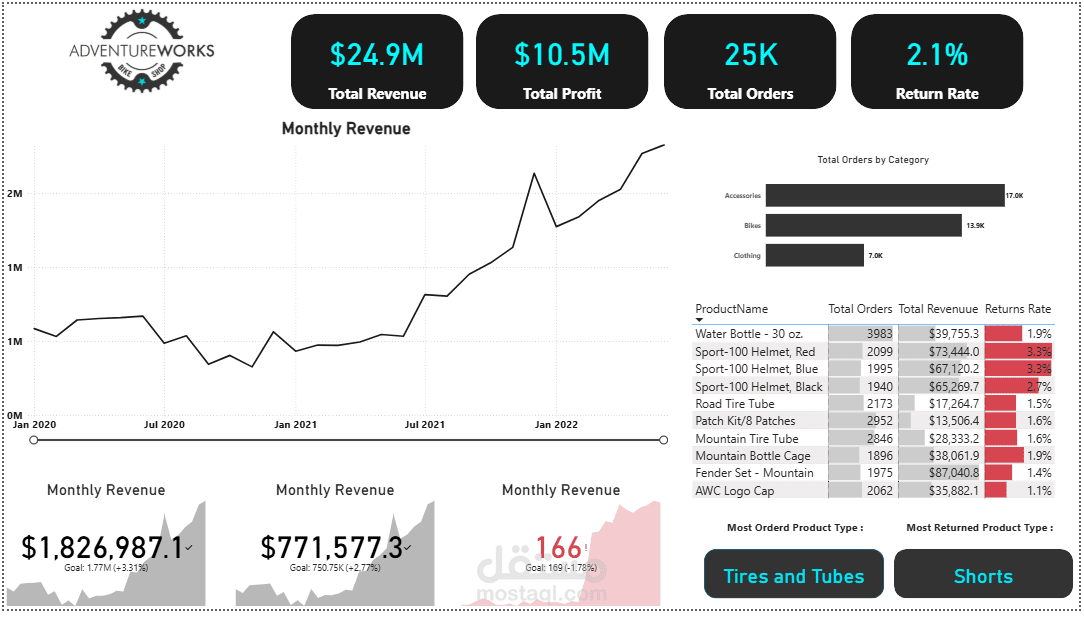The width and height of the screenshot is (1084, 617).
Task: Click the left handle of date range slider
Action: pos(34,440)
